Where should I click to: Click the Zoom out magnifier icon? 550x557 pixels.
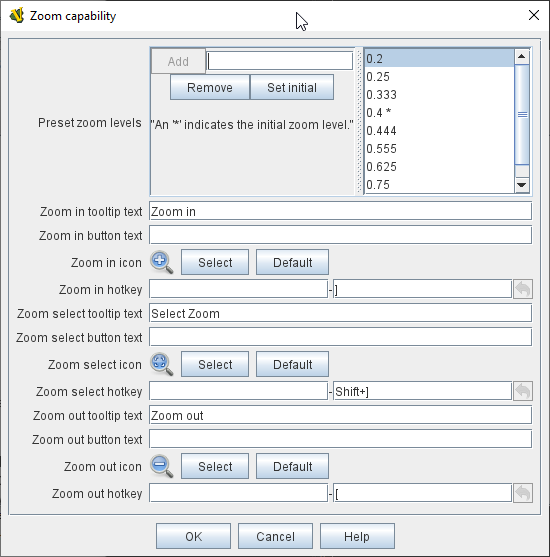coord(162,466)
